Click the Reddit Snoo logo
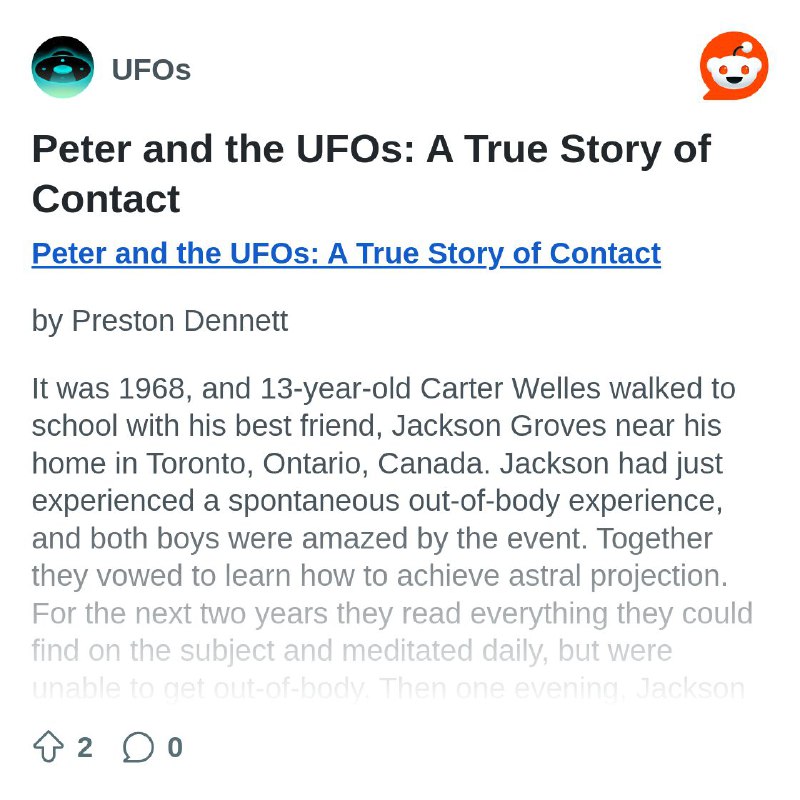This screenshot has height=800, width=800. pyautogui.click(x=734, y=66)
